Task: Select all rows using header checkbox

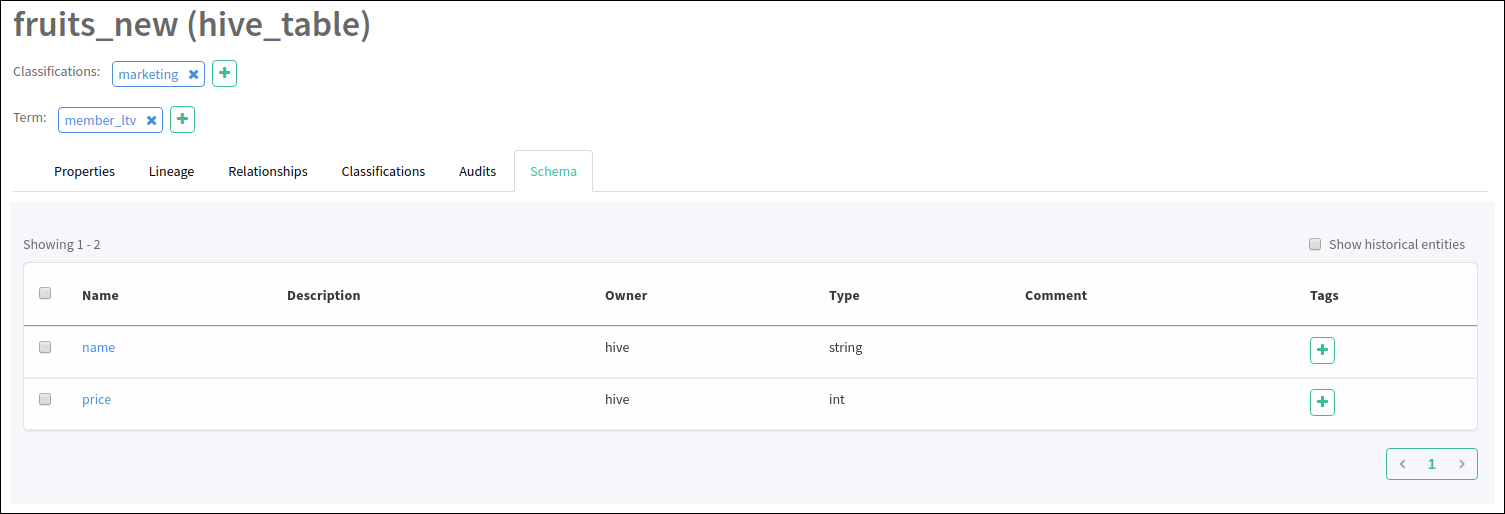Action: coord(45,293)
